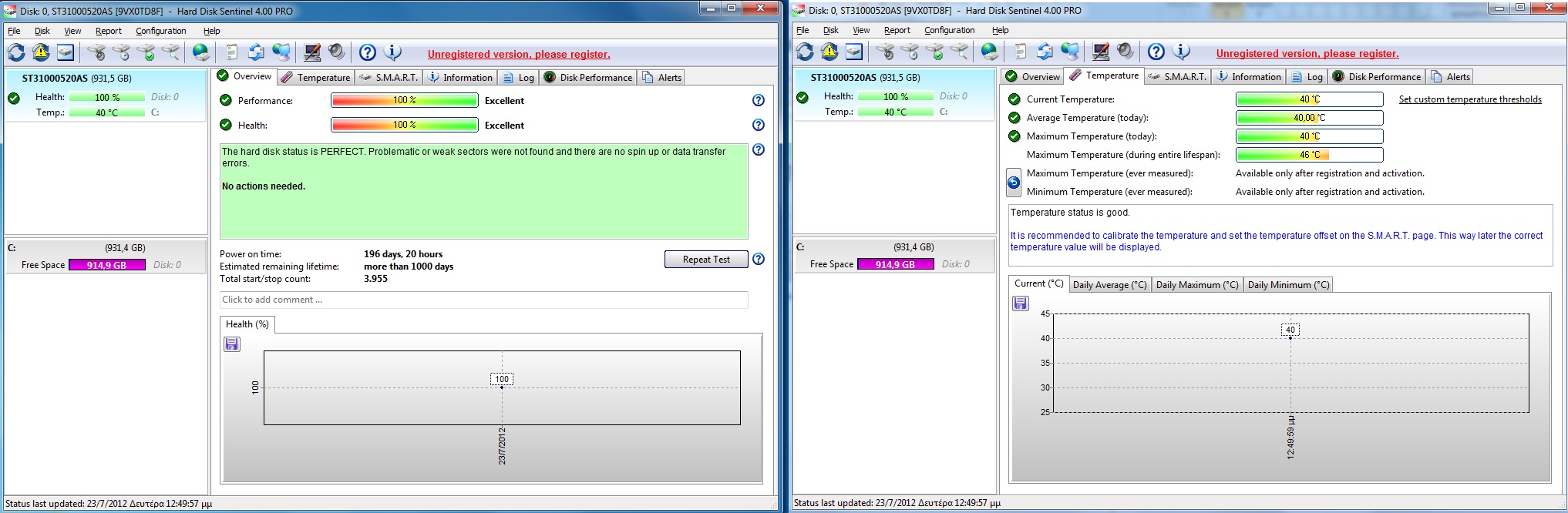
Task: Open Information tab in Overview window
Action: [460, 77]
